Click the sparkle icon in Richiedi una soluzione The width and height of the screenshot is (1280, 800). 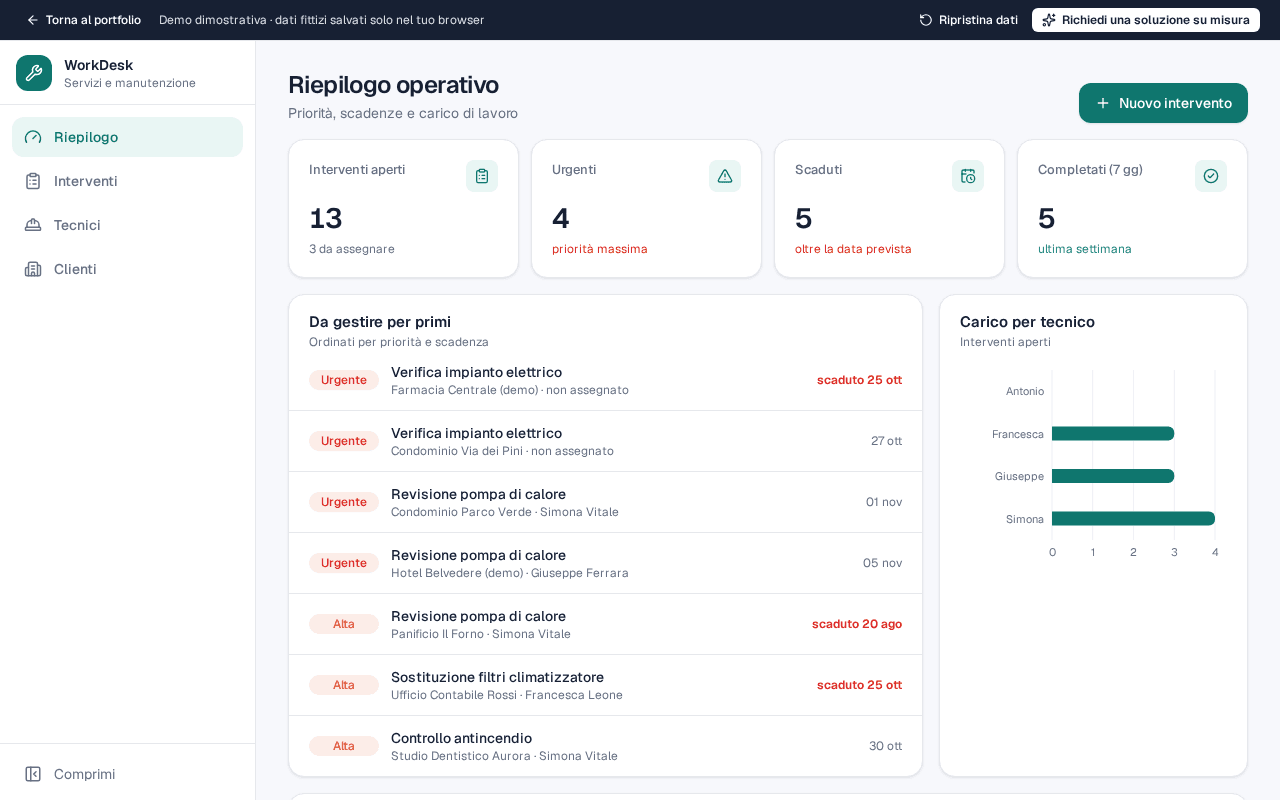(1049, 20)
